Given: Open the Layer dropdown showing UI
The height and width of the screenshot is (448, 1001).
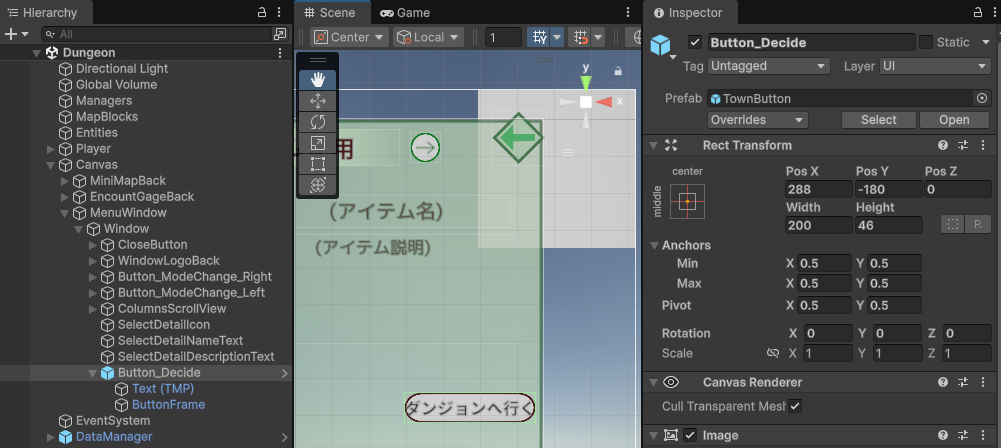Looking at the screenshot, I should pyautogui.click(x=934, y=66).
